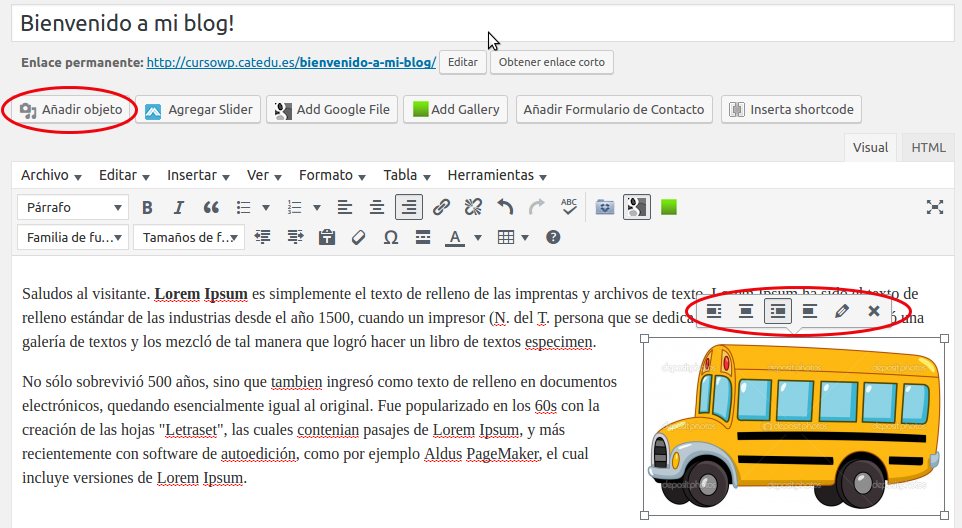Click Editar permalink button
This screenshot has height=528, width=962.
click(463, 62)
